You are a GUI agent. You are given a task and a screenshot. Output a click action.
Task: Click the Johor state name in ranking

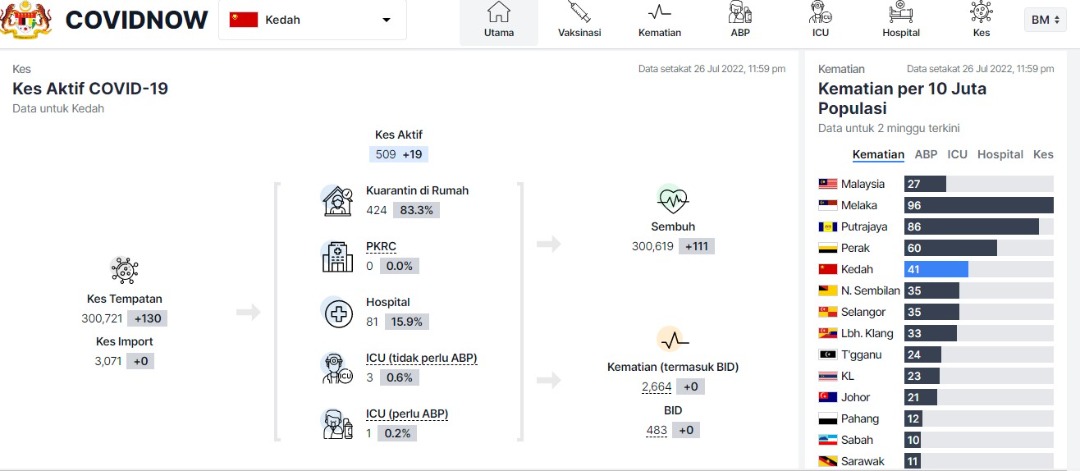(x=855, y=397)
